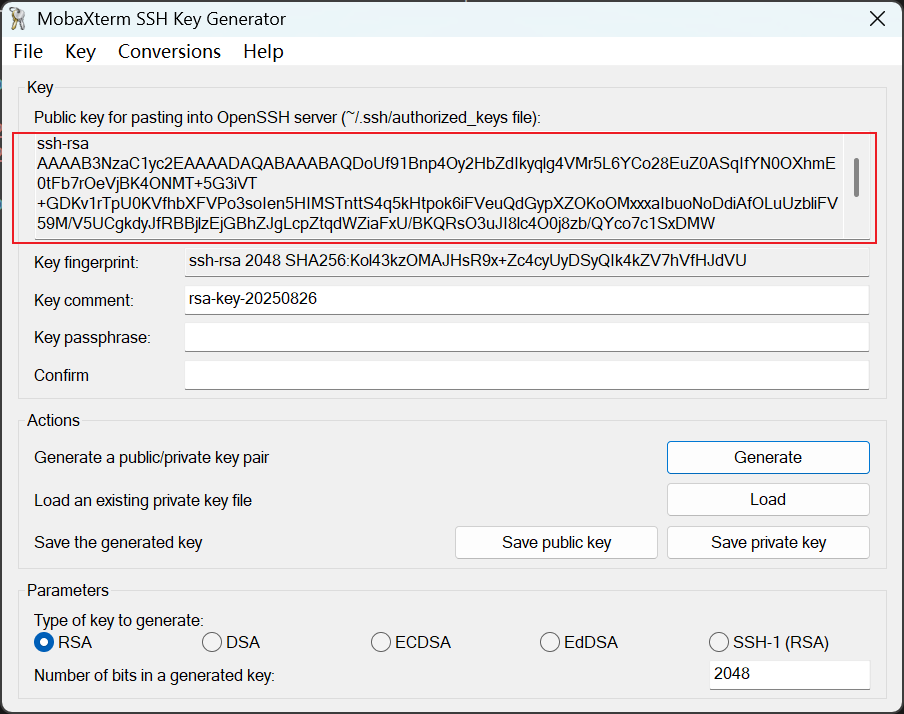Click the 'Parameters' group heading
Screen dimensions: 904x714
pos(68,591)
